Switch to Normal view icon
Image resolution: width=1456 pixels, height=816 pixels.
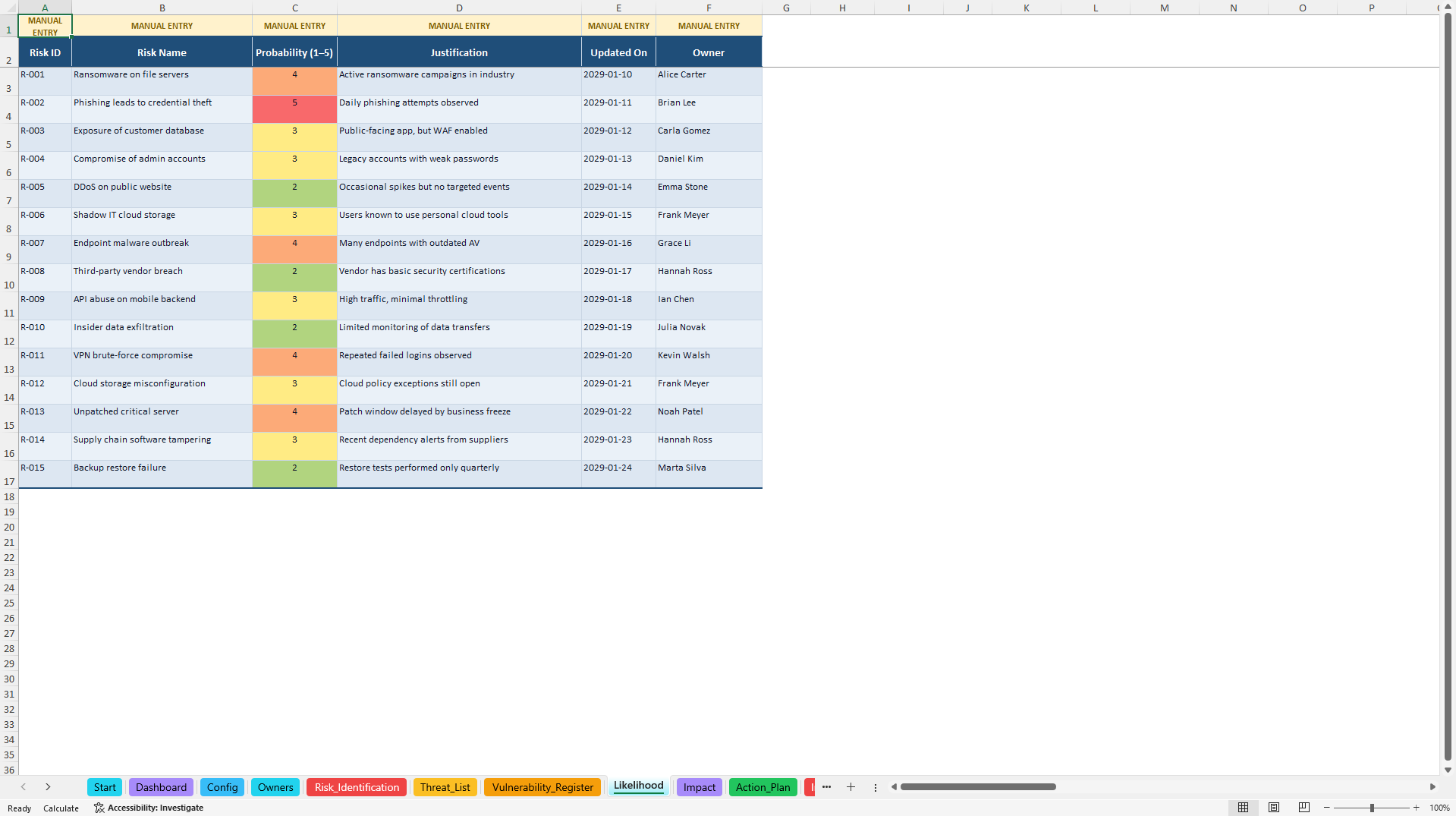1243,808
